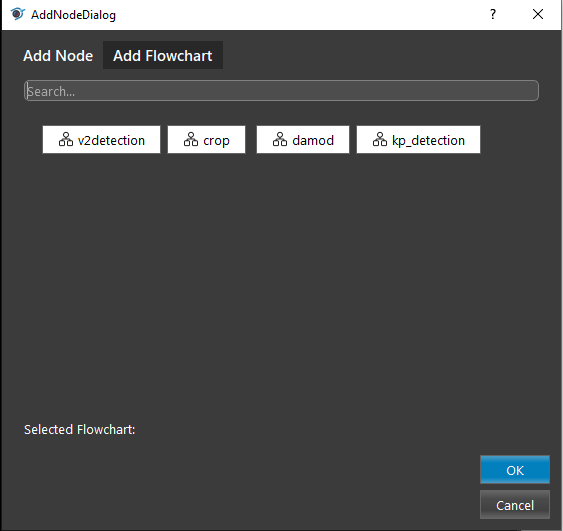
Task: Click the flowchart icon beside kp_detection
Action: pyautogui.click(x=380, y=139)
